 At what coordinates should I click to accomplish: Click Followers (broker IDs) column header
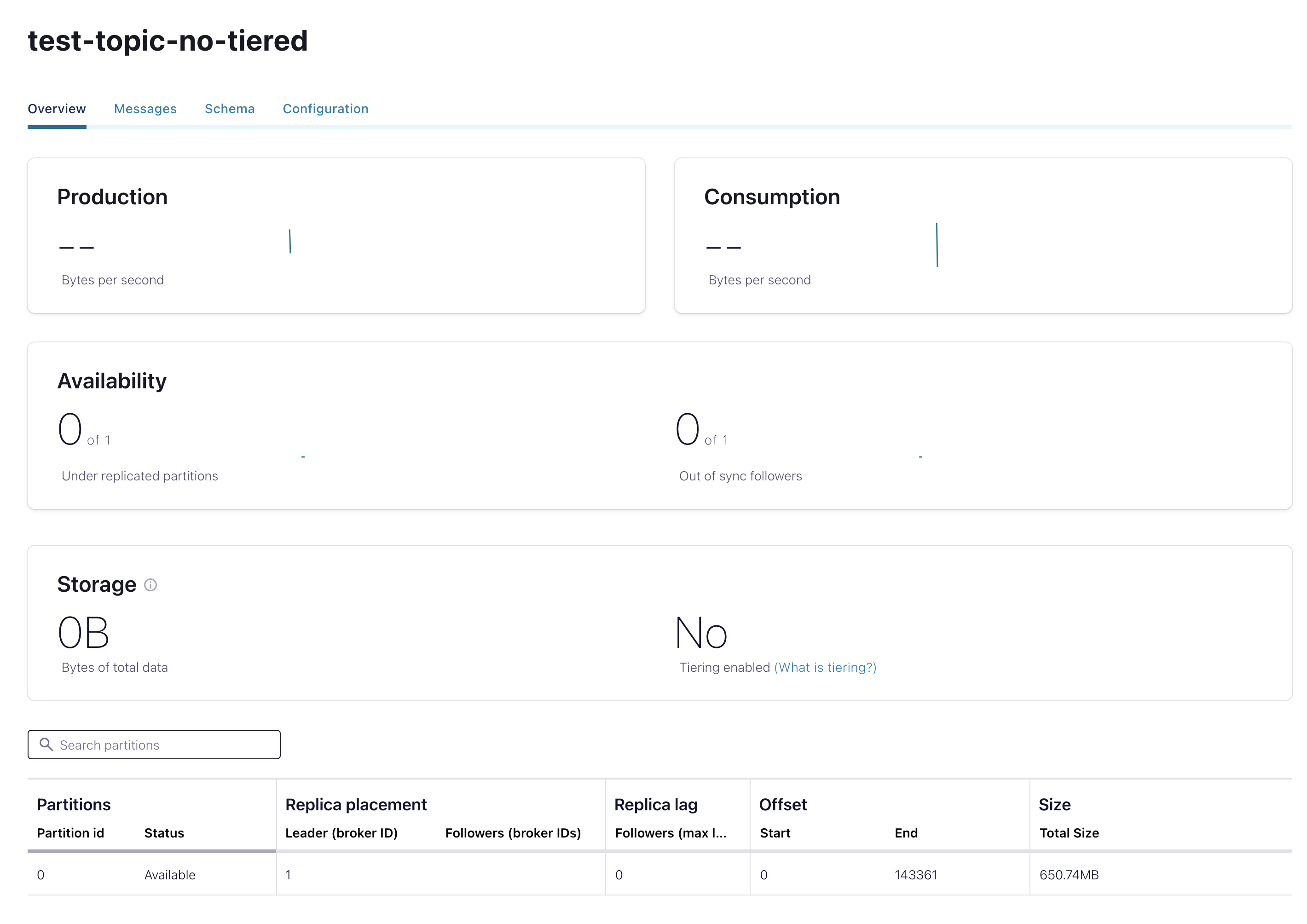coord(512,833)
